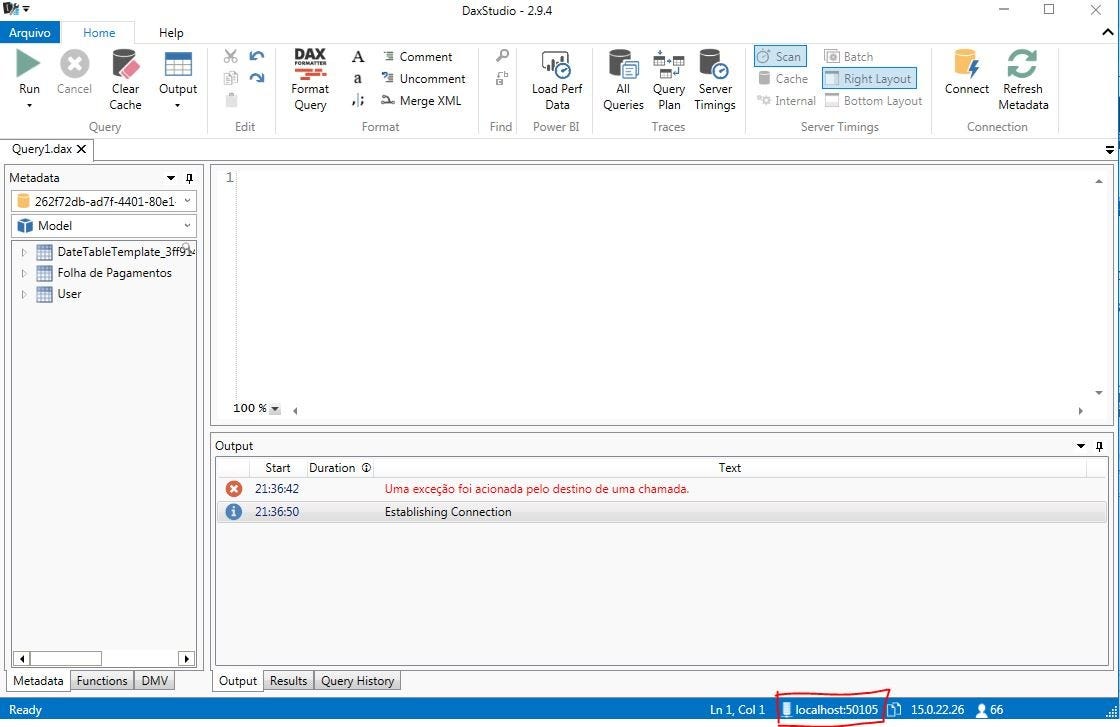Start the All Queries trace
This screenshot has width=1120, height=727.
tap(623, 80)
